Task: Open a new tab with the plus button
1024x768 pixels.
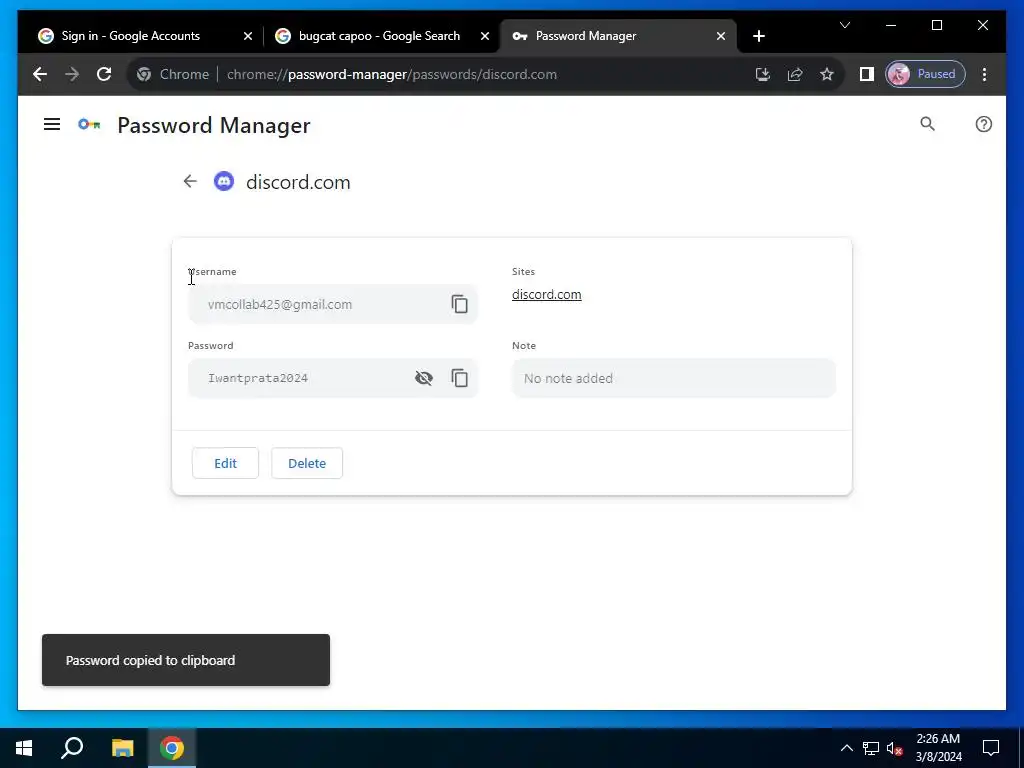Action: 758,36
